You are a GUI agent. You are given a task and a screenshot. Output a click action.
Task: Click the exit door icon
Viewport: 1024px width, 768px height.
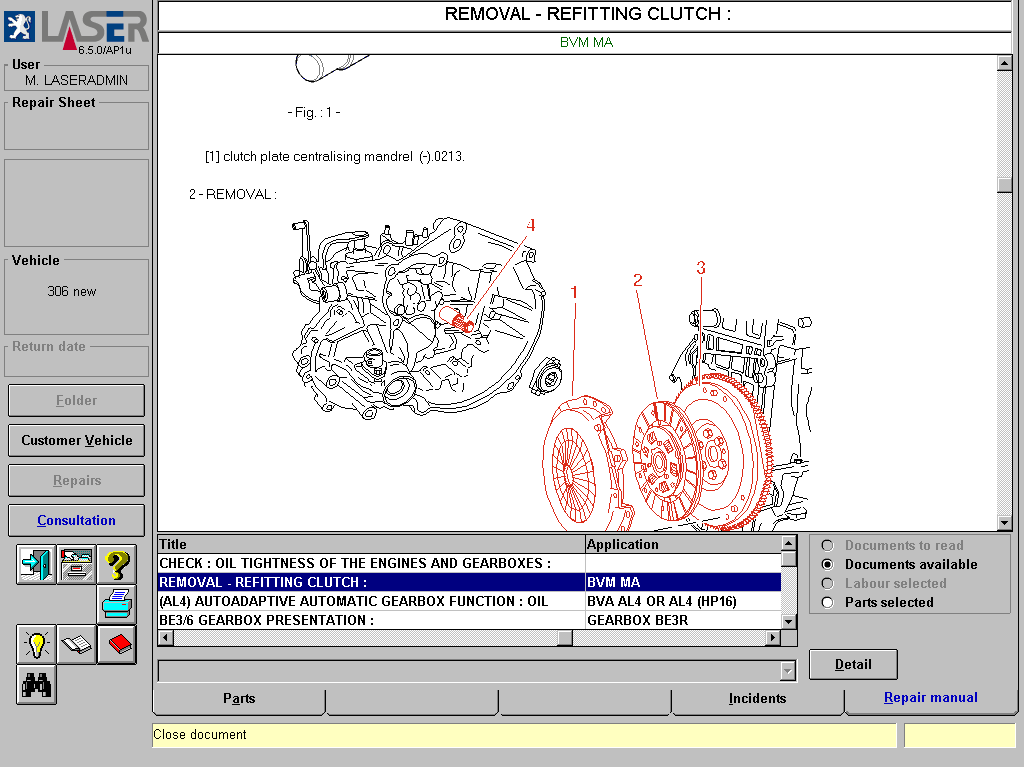point(36,564)
